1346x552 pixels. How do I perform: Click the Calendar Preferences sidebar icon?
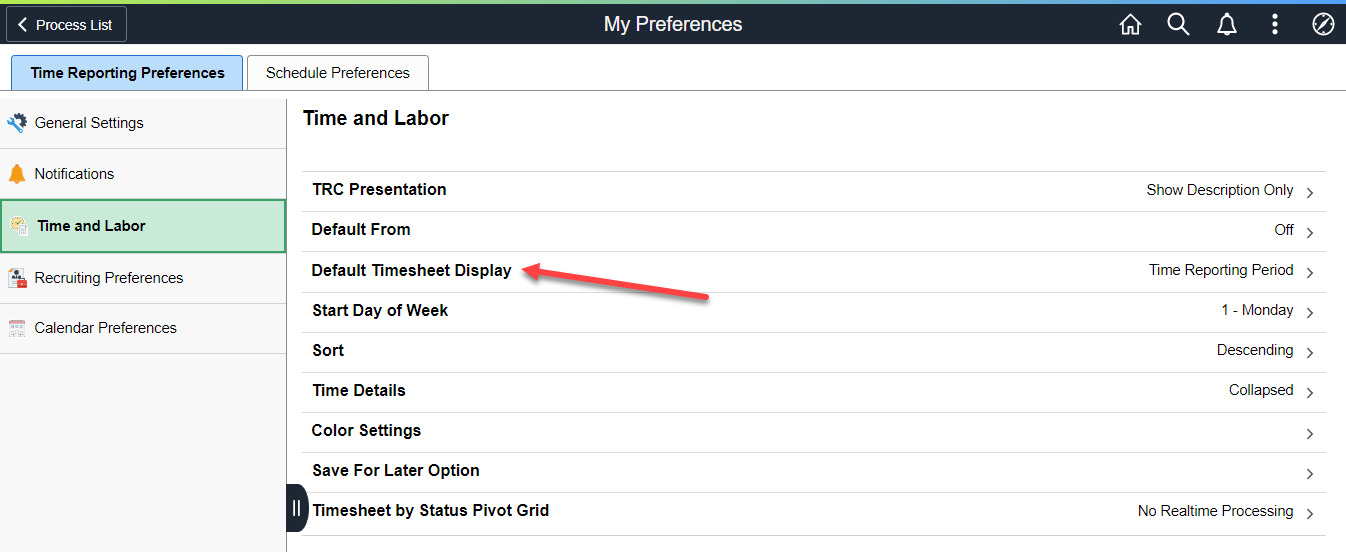(17, 328)
